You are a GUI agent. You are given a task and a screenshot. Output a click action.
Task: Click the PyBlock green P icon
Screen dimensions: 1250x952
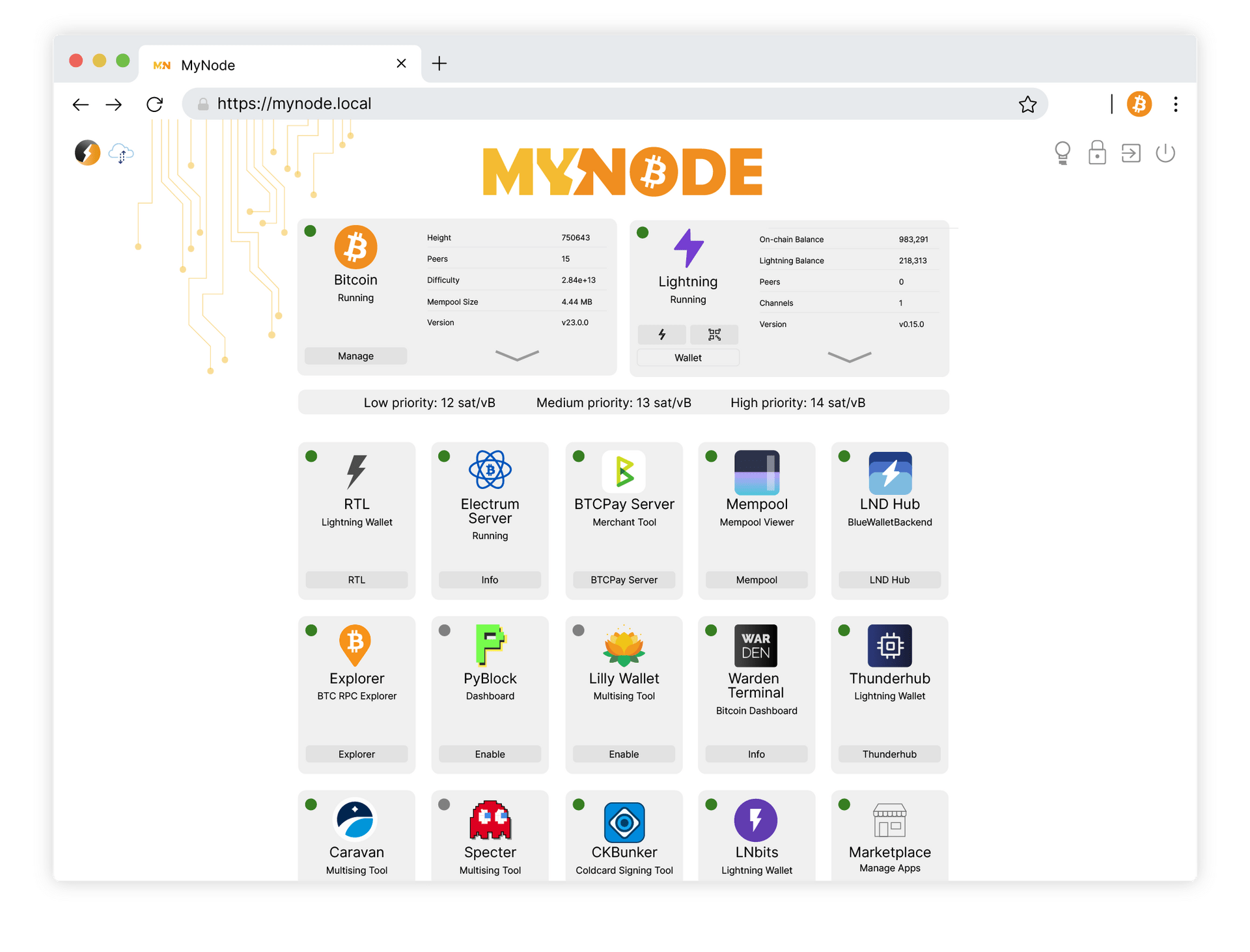click(490, 645)
